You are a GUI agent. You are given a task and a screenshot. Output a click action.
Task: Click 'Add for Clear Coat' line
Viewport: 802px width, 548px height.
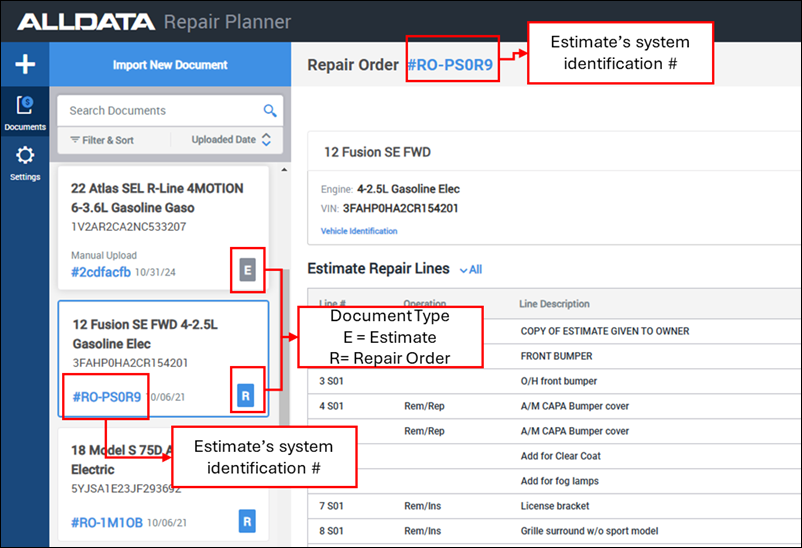[561, 456]
